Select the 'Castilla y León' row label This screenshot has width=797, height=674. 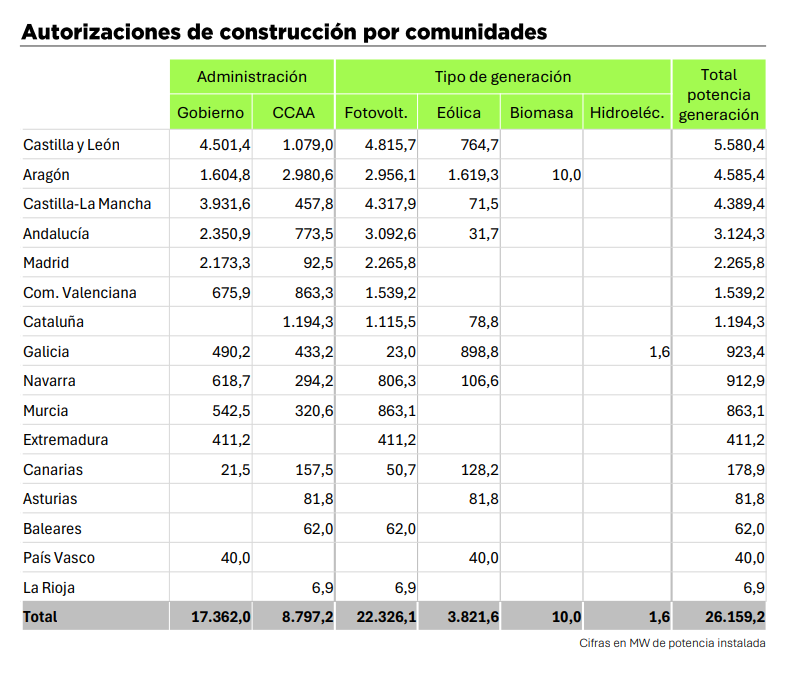pos(71,145)
